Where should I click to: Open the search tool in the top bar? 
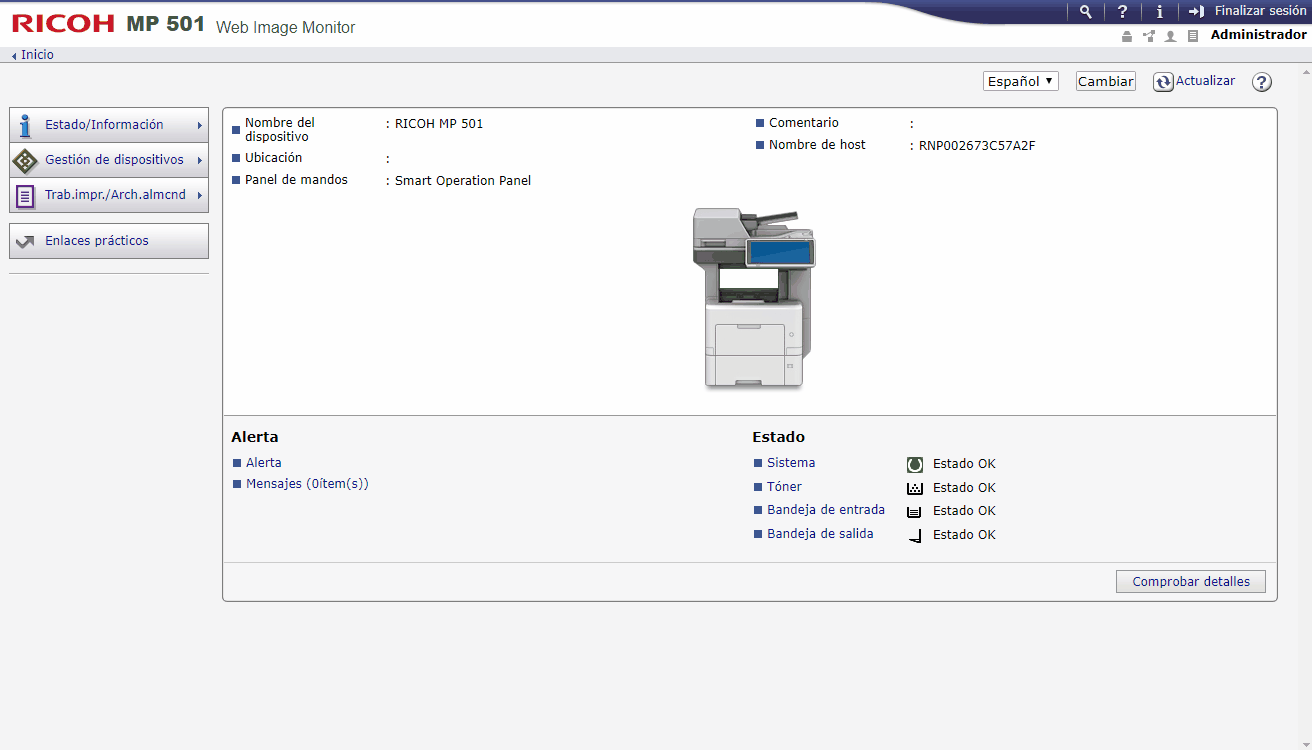tap(1085, 11)
